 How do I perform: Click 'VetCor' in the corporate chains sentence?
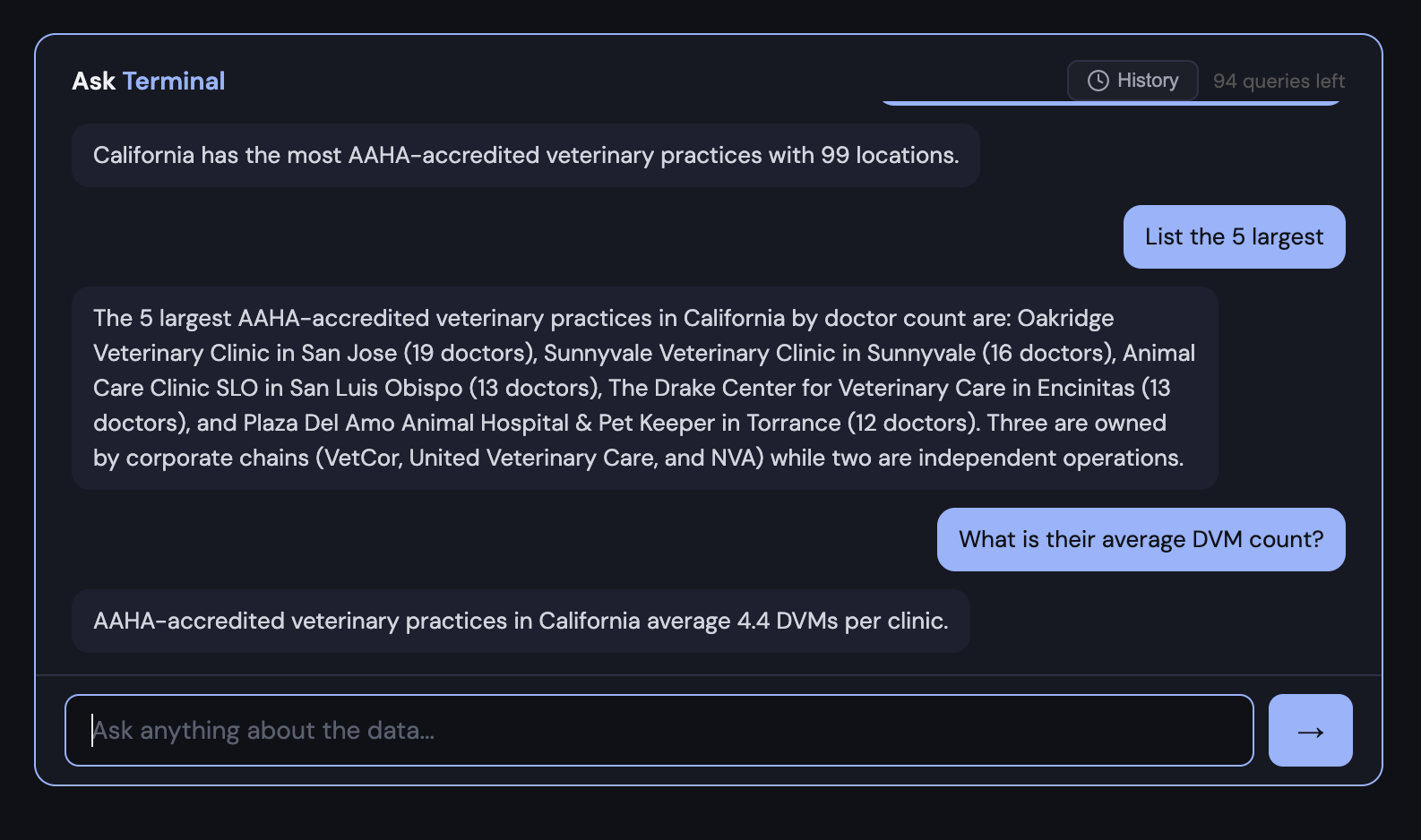click(361, 459)
